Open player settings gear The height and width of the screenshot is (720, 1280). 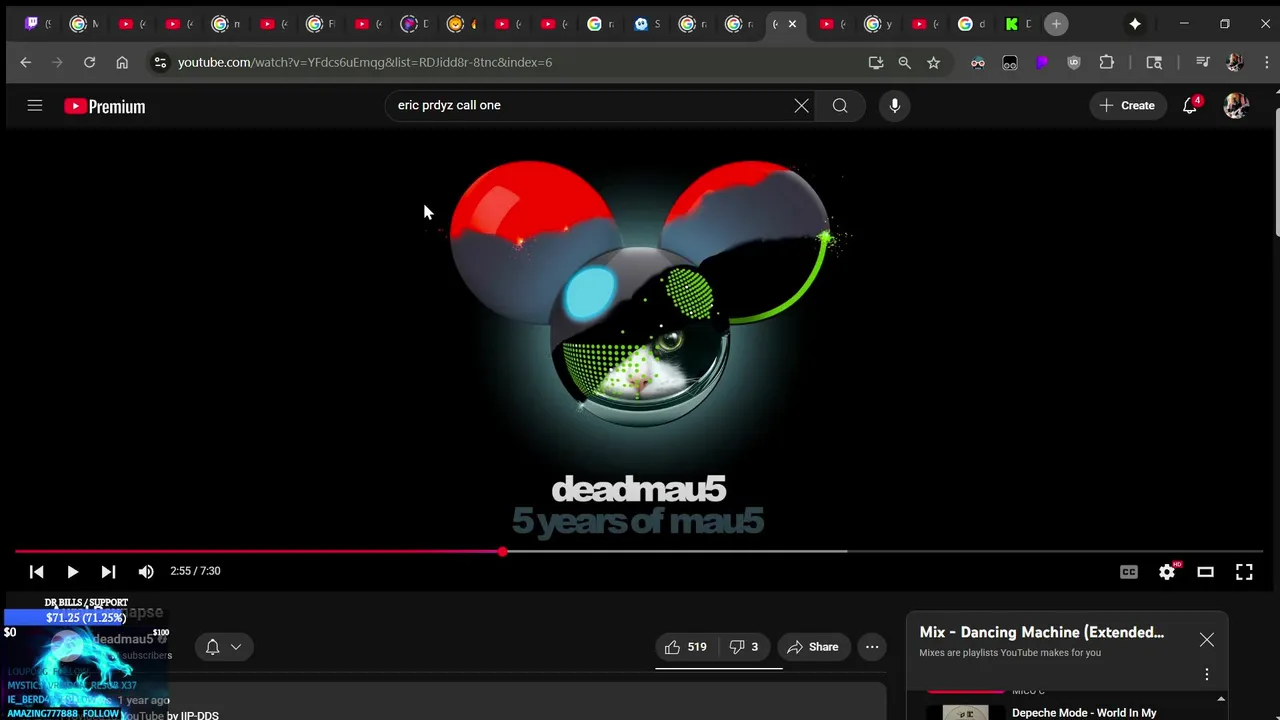pos(1167,571)
